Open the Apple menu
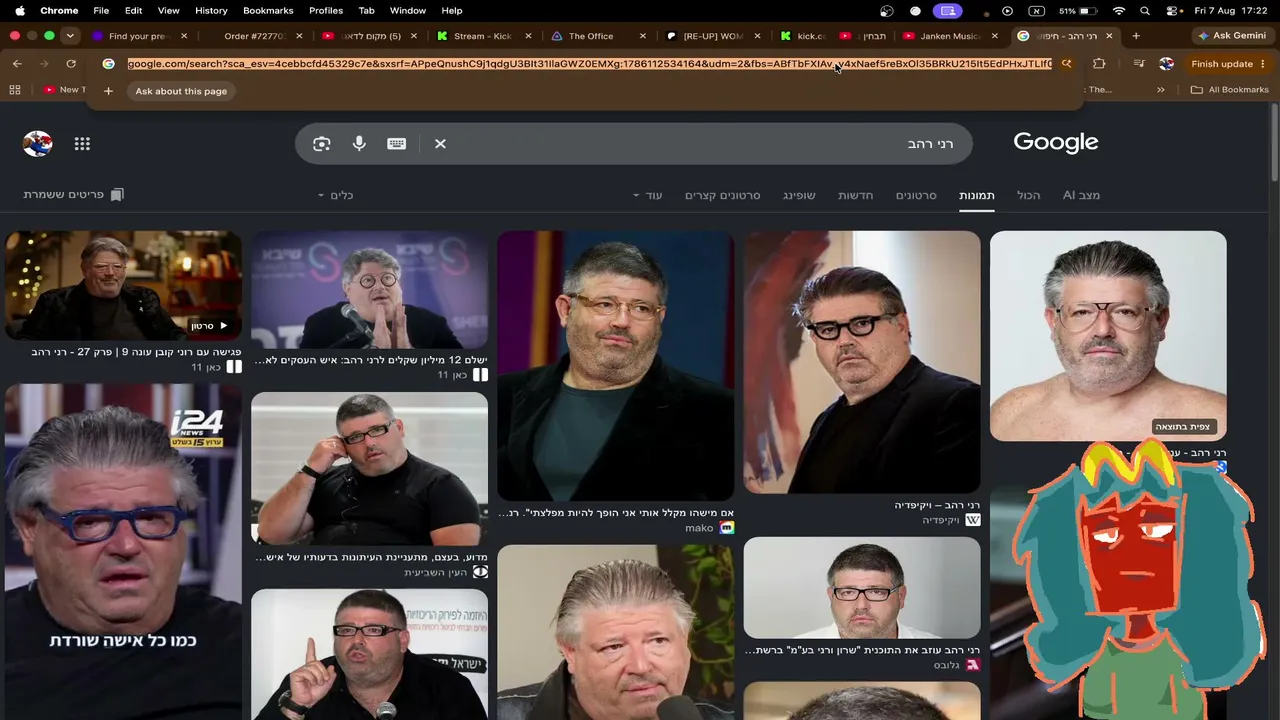Screen dimensions: 1280x720 [19, 11]
